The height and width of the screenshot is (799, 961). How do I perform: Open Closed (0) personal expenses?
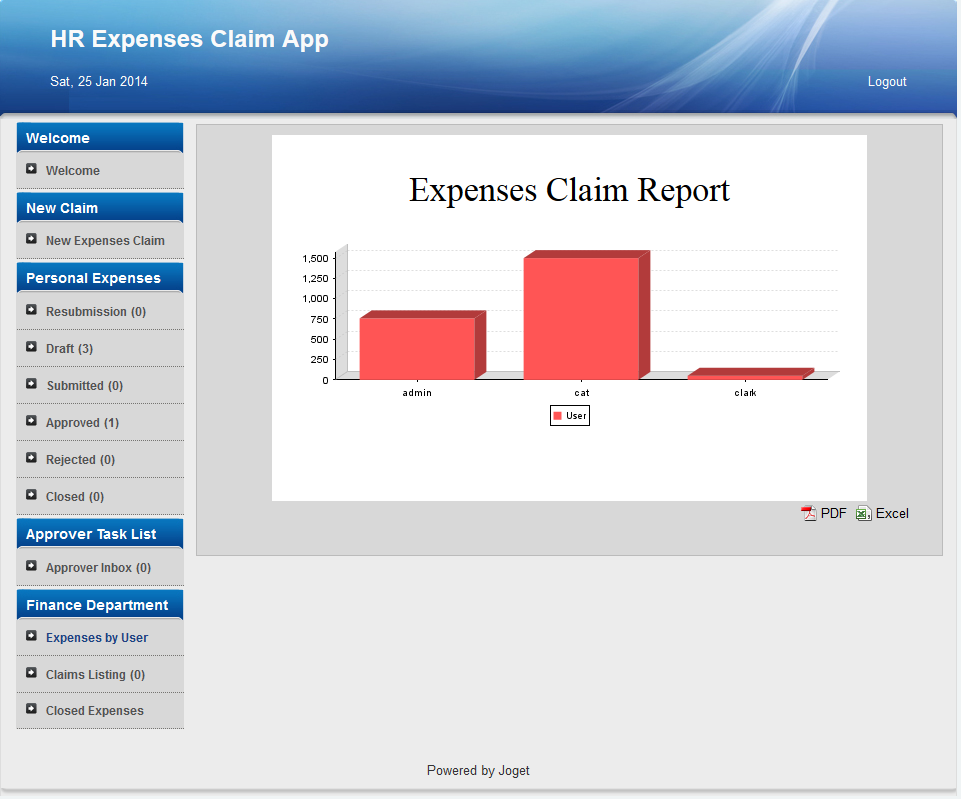tap(75, 497)
